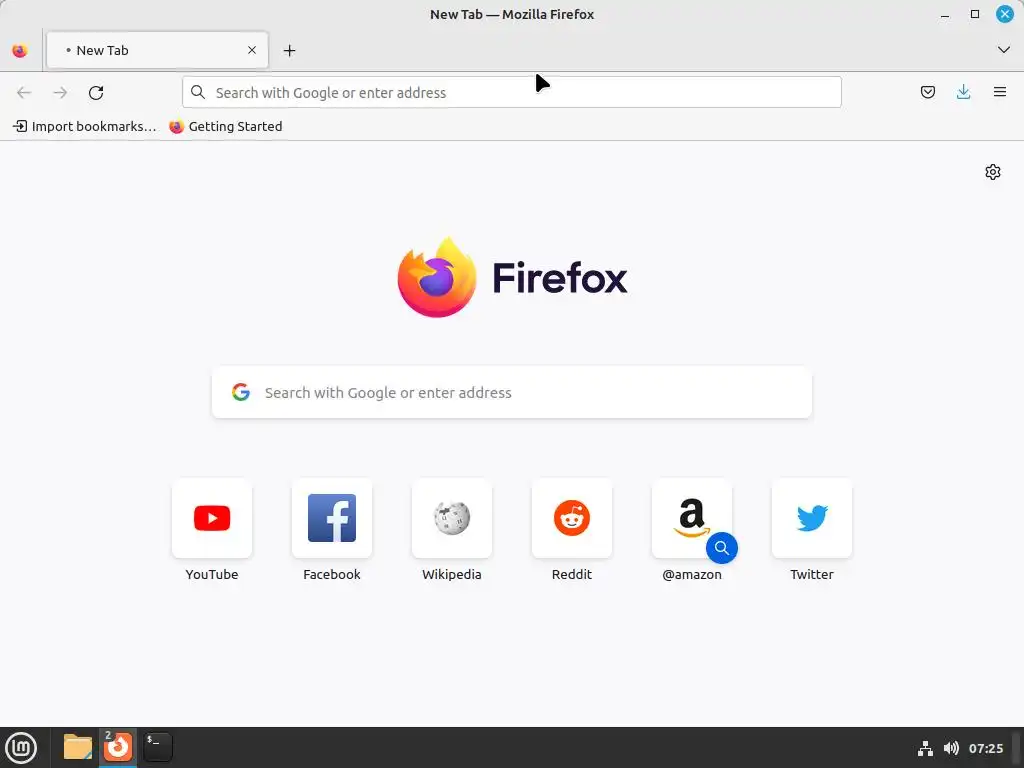1024x768 pixels.
Task: Focus the address bar field
Action: (x=511, y=92)
